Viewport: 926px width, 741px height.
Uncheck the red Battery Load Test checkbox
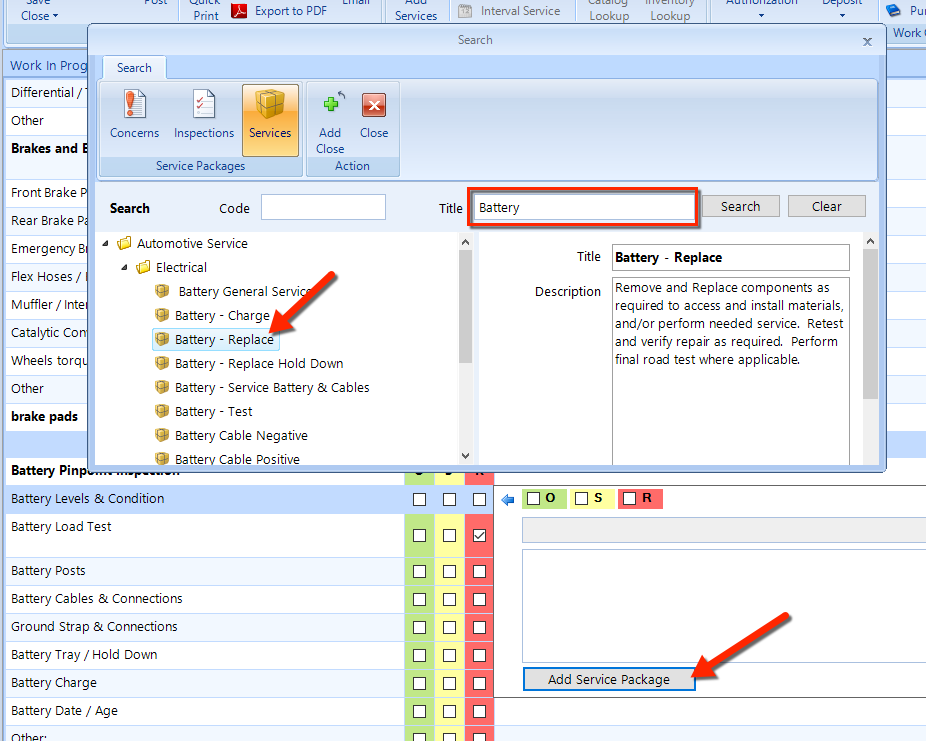[x=480, y=536]
